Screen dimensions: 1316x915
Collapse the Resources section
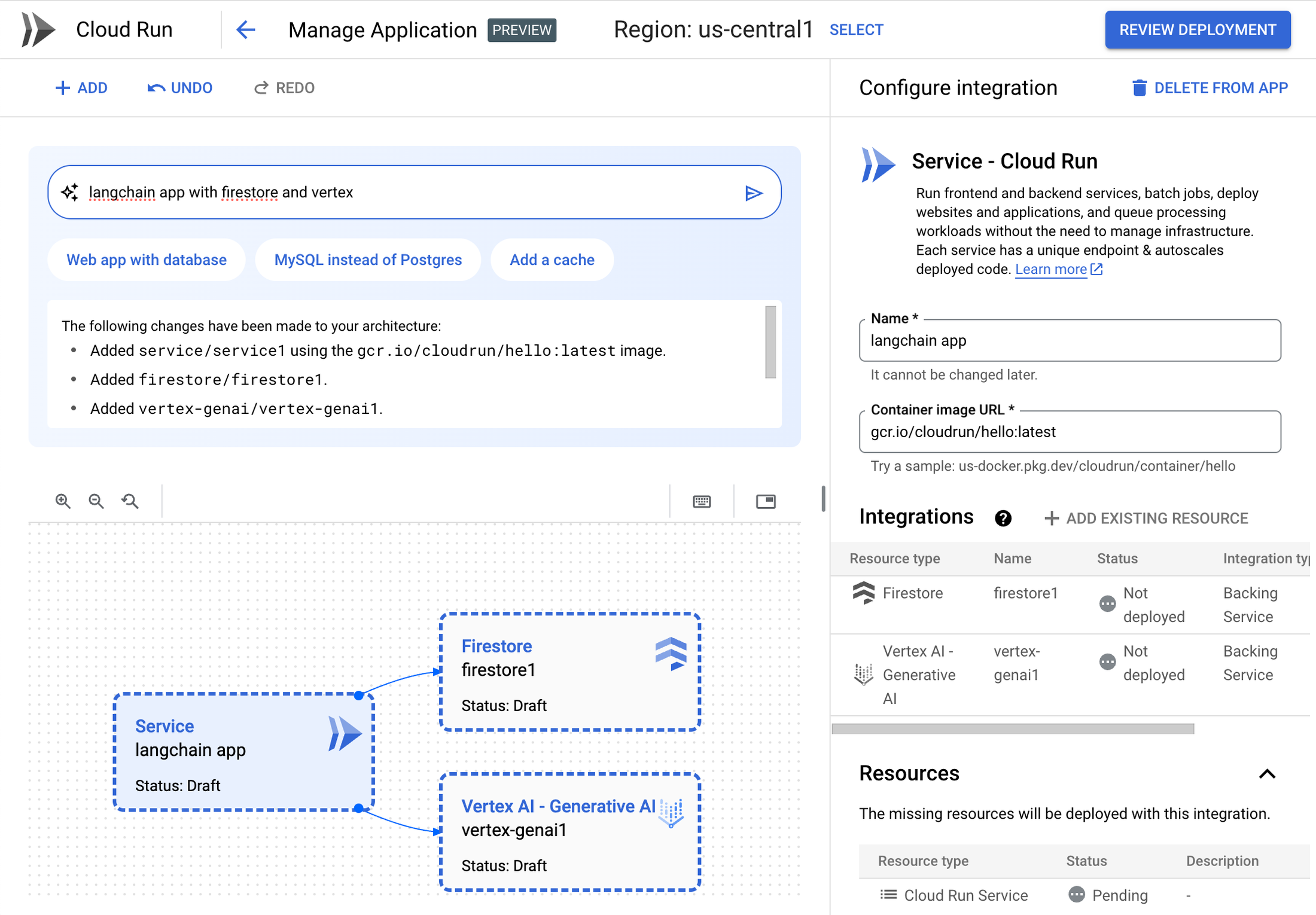(x=1266, y=774)
